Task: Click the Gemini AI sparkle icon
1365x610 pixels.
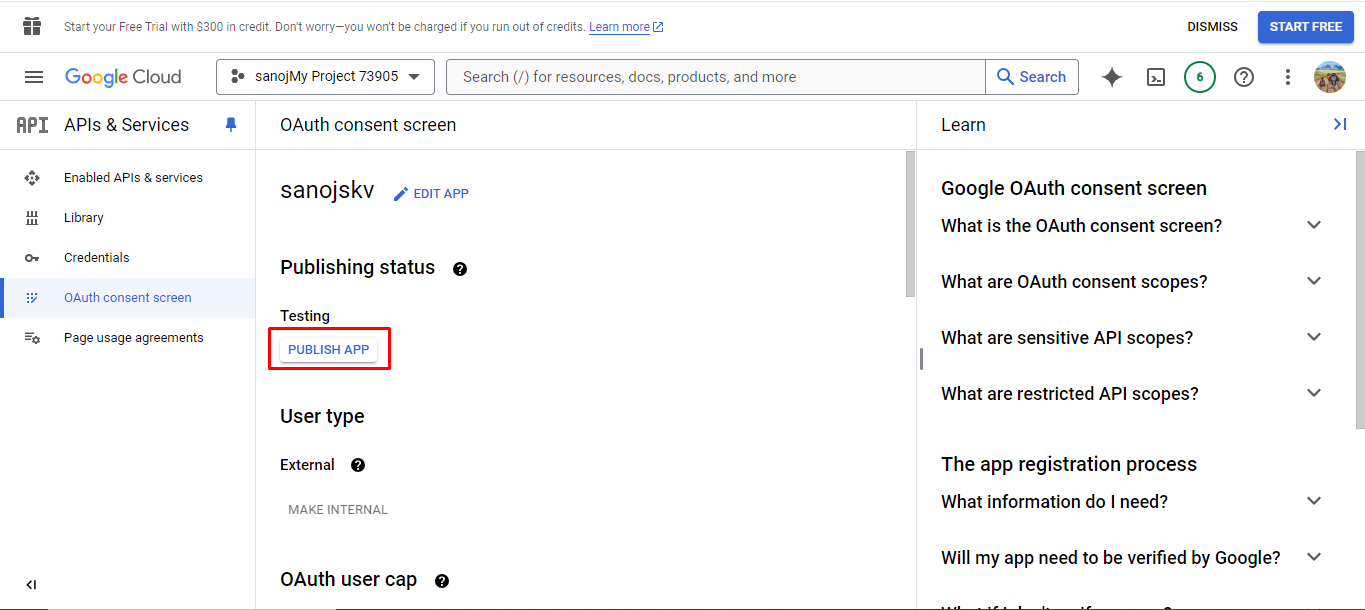Action: (x=1112, y=77)
